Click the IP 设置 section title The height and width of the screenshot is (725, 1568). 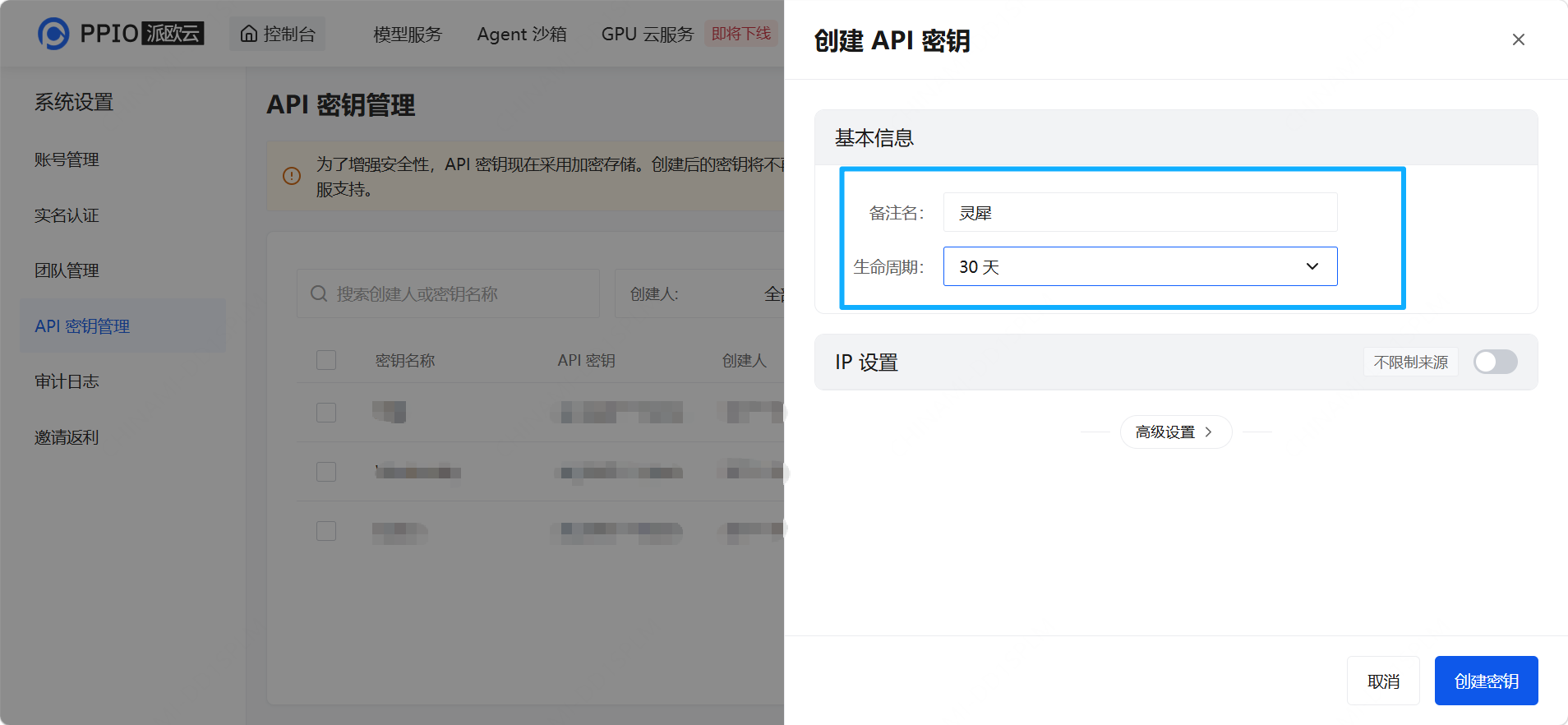[866, 362]
